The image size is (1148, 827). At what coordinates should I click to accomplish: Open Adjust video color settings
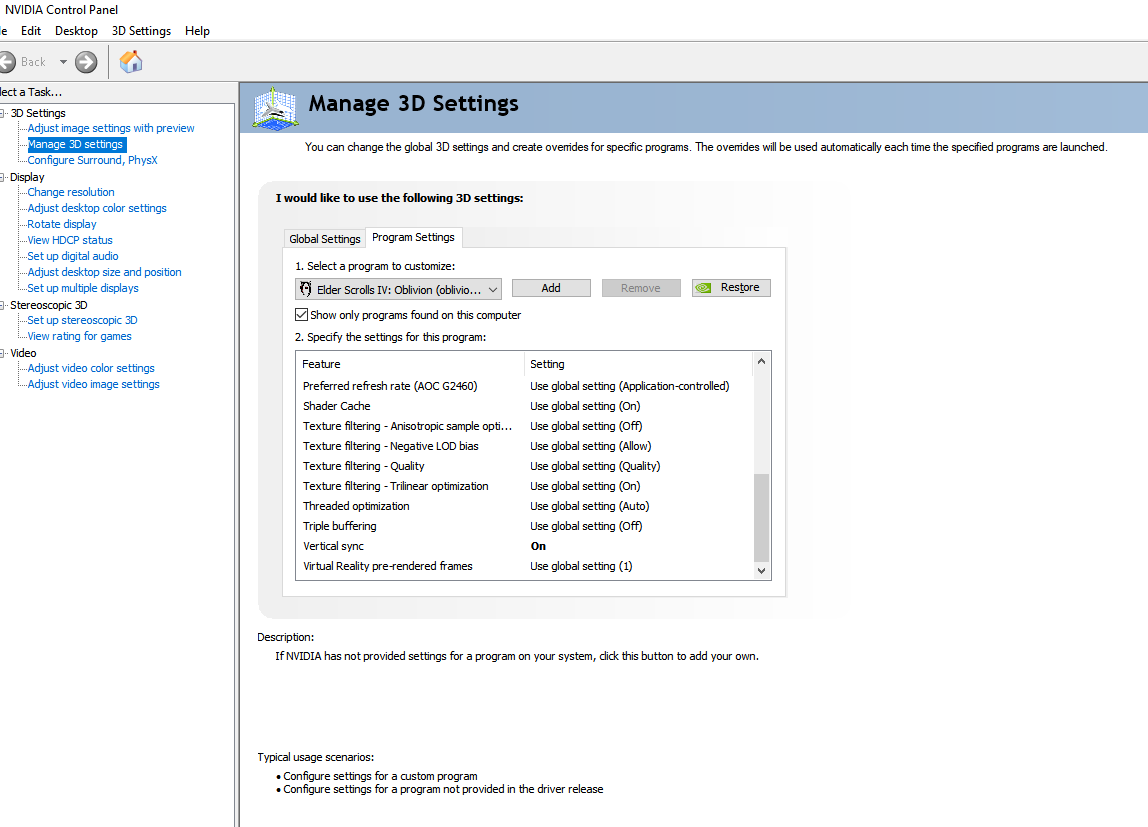click(x=91, y=368)
